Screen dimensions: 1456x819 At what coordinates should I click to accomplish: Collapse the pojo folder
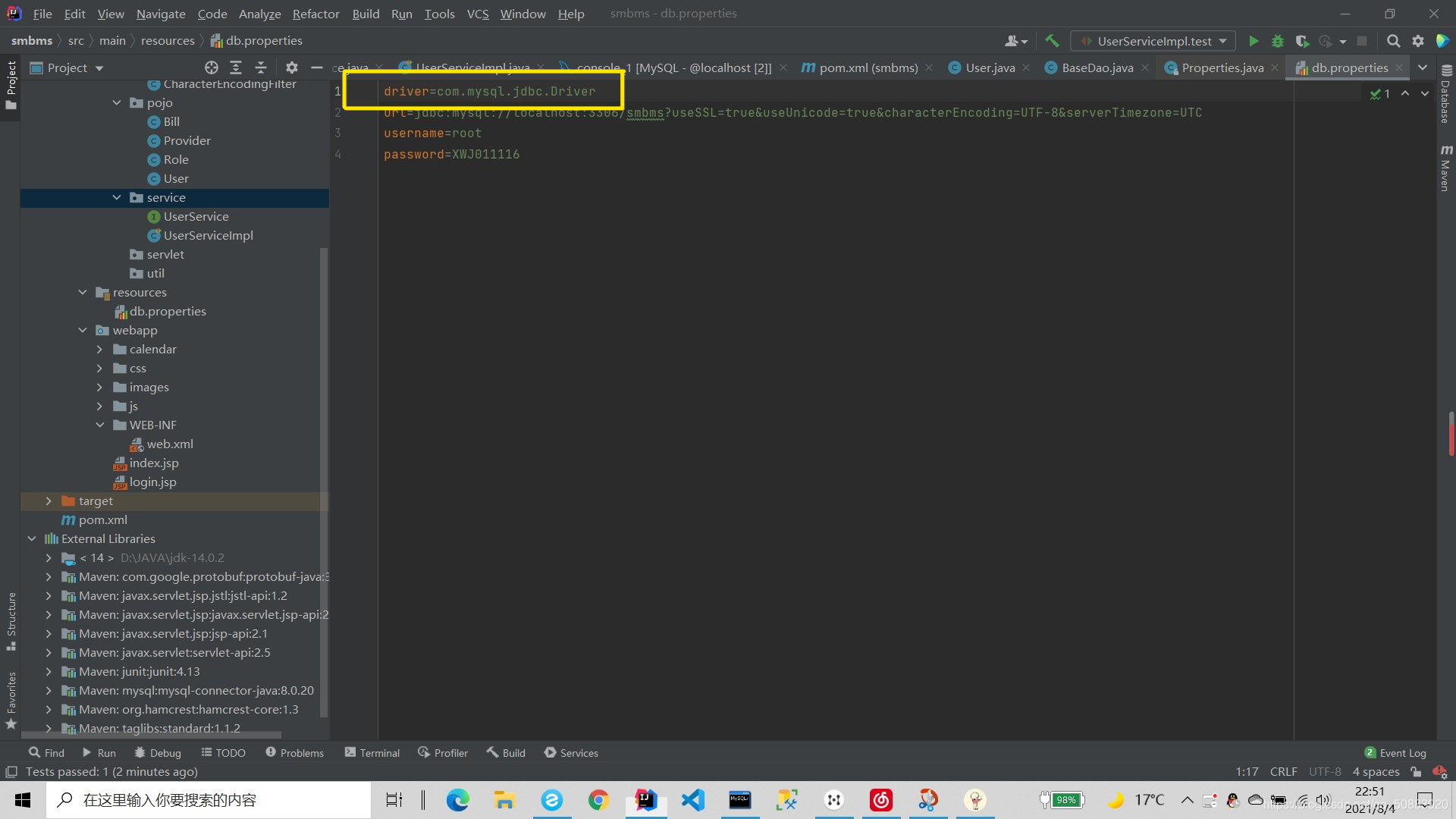pos(117,102)
